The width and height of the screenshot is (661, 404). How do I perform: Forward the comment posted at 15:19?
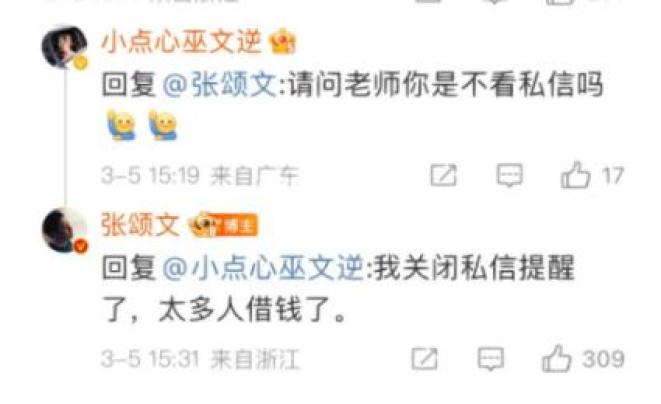[443, 175]
